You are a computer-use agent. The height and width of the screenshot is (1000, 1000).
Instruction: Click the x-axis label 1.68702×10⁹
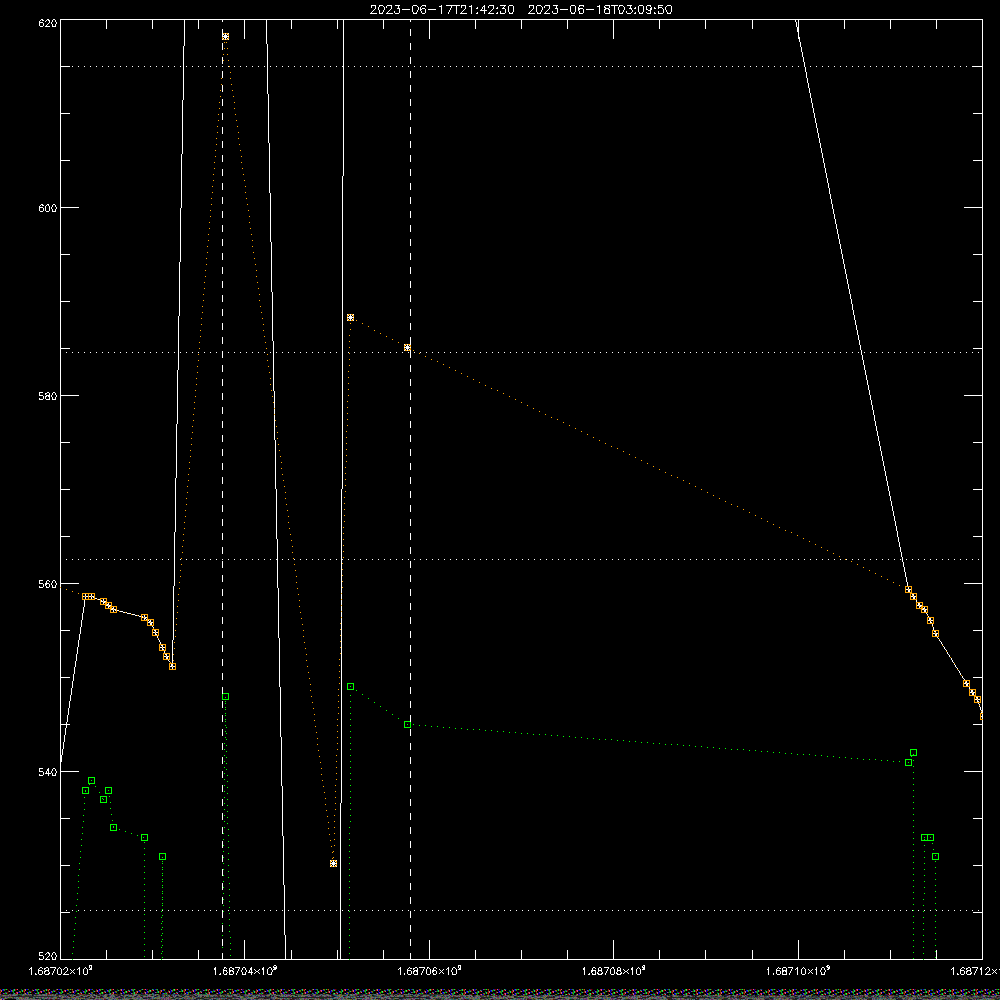click(61, 971)
